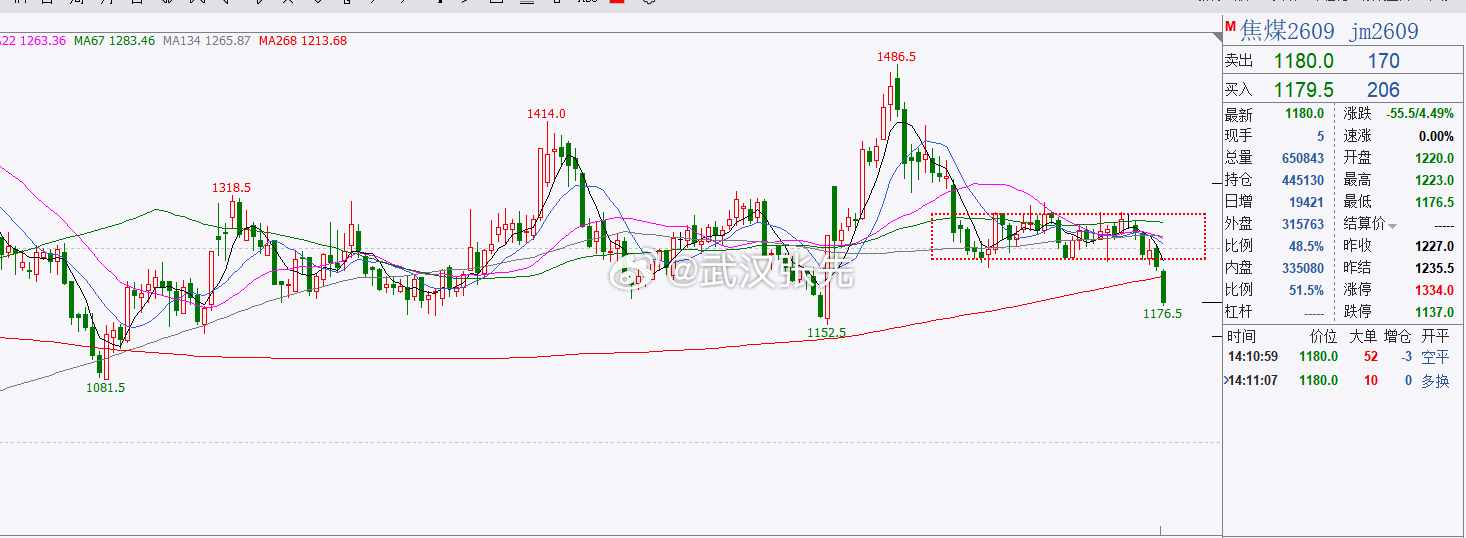
Task: Click the 持仓 value 445130
Action: 1303,180
